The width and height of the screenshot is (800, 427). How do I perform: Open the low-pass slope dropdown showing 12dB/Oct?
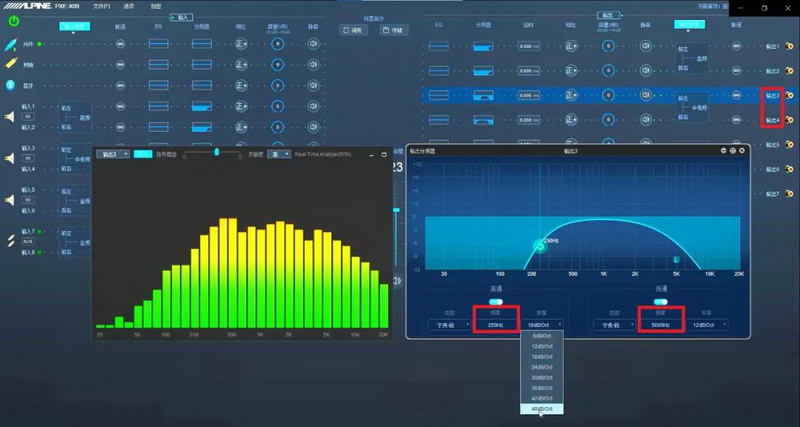click(707, 324)
